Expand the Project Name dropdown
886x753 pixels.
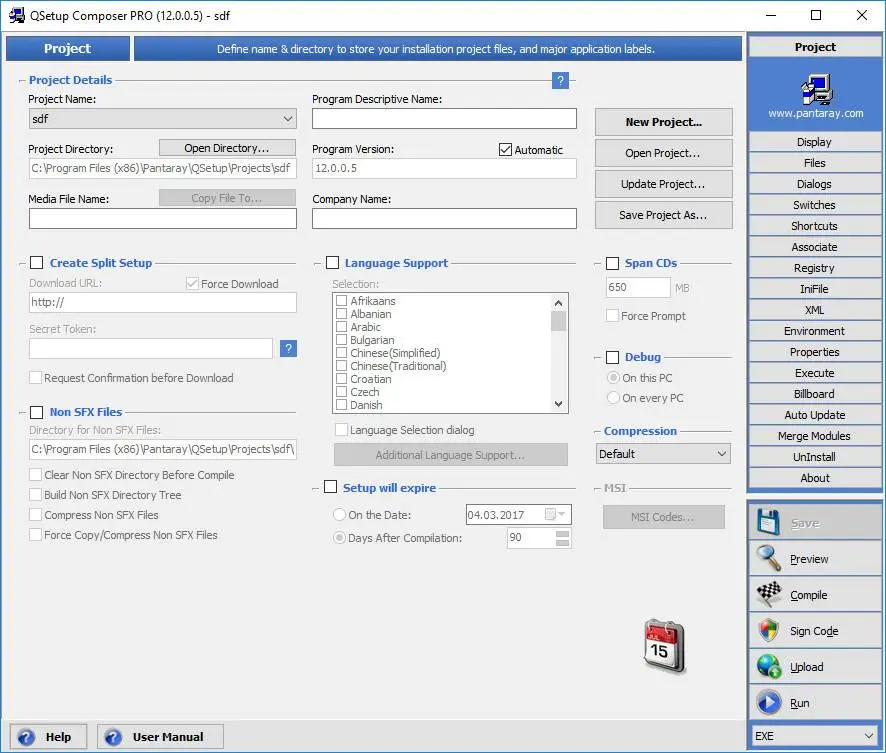click(x=288, y=119)
